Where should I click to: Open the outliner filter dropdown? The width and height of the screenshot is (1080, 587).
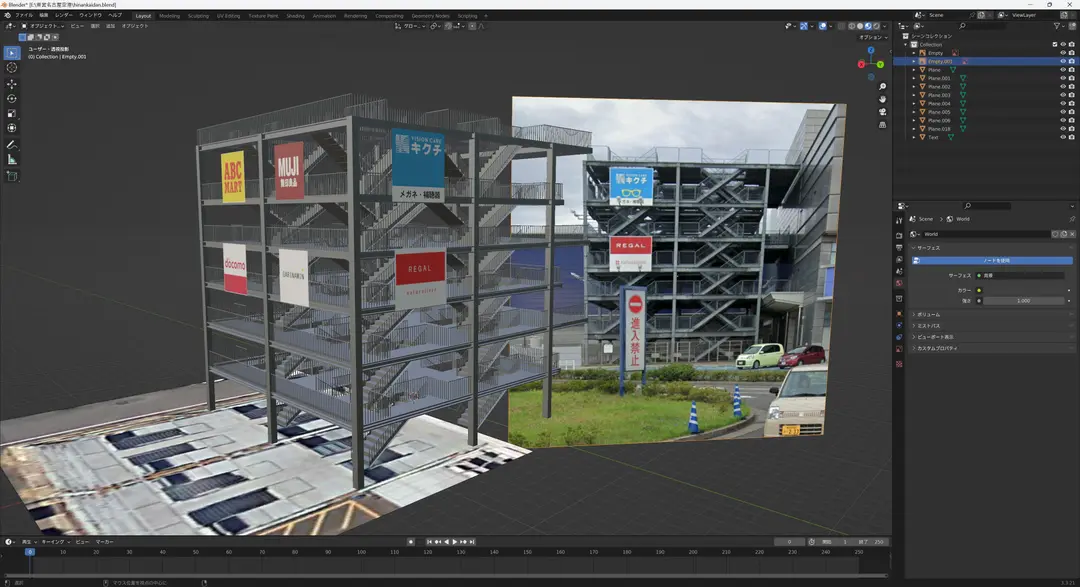click(x=1059, y=26)
